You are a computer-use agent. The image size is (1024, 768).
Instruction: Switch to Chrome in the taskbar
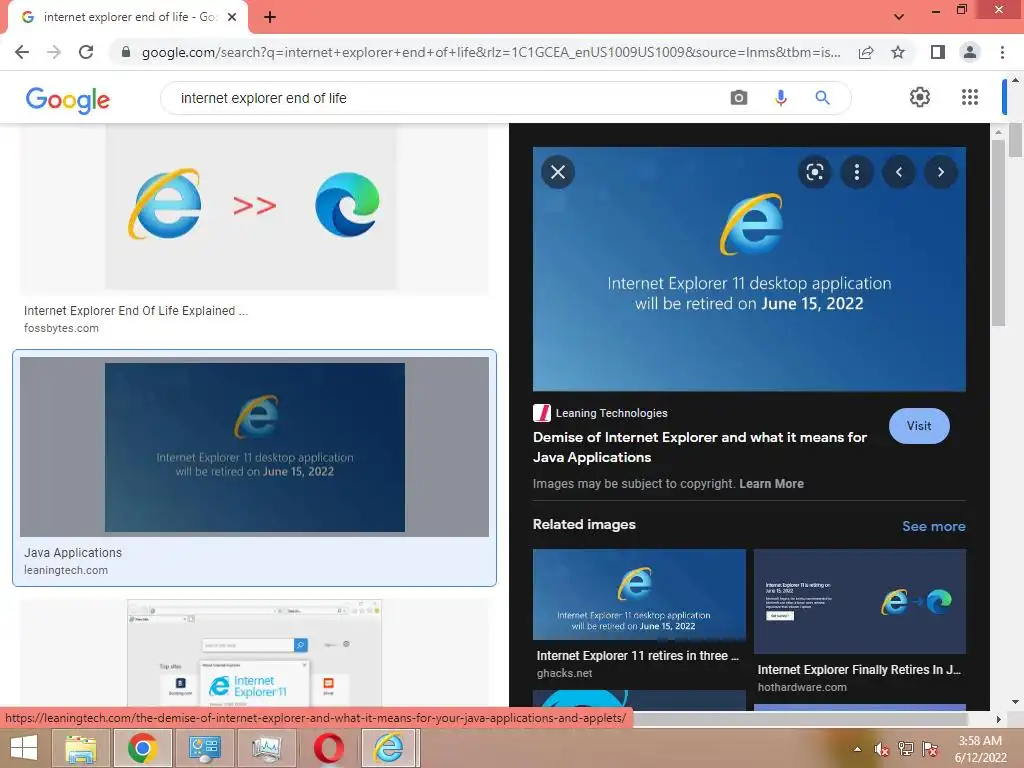coord(142,748)
